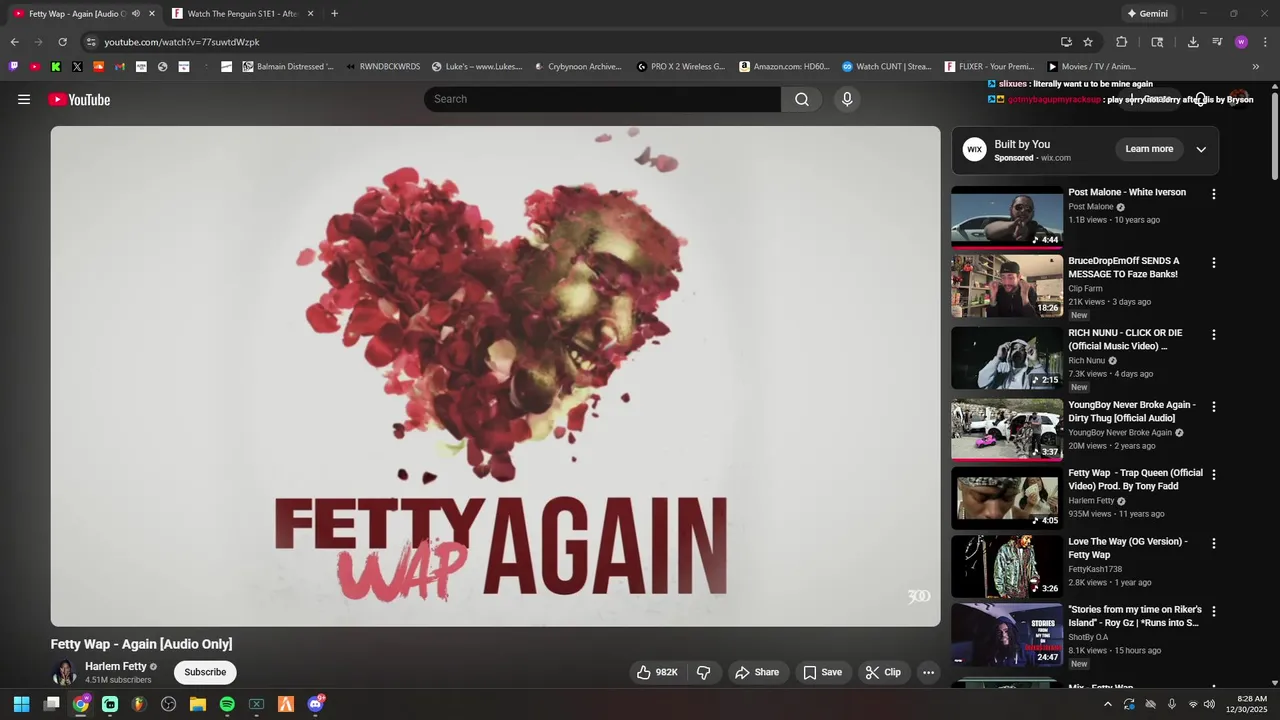Reload the page
Screen dimensions: 1280x720
[x=62, y=42]
